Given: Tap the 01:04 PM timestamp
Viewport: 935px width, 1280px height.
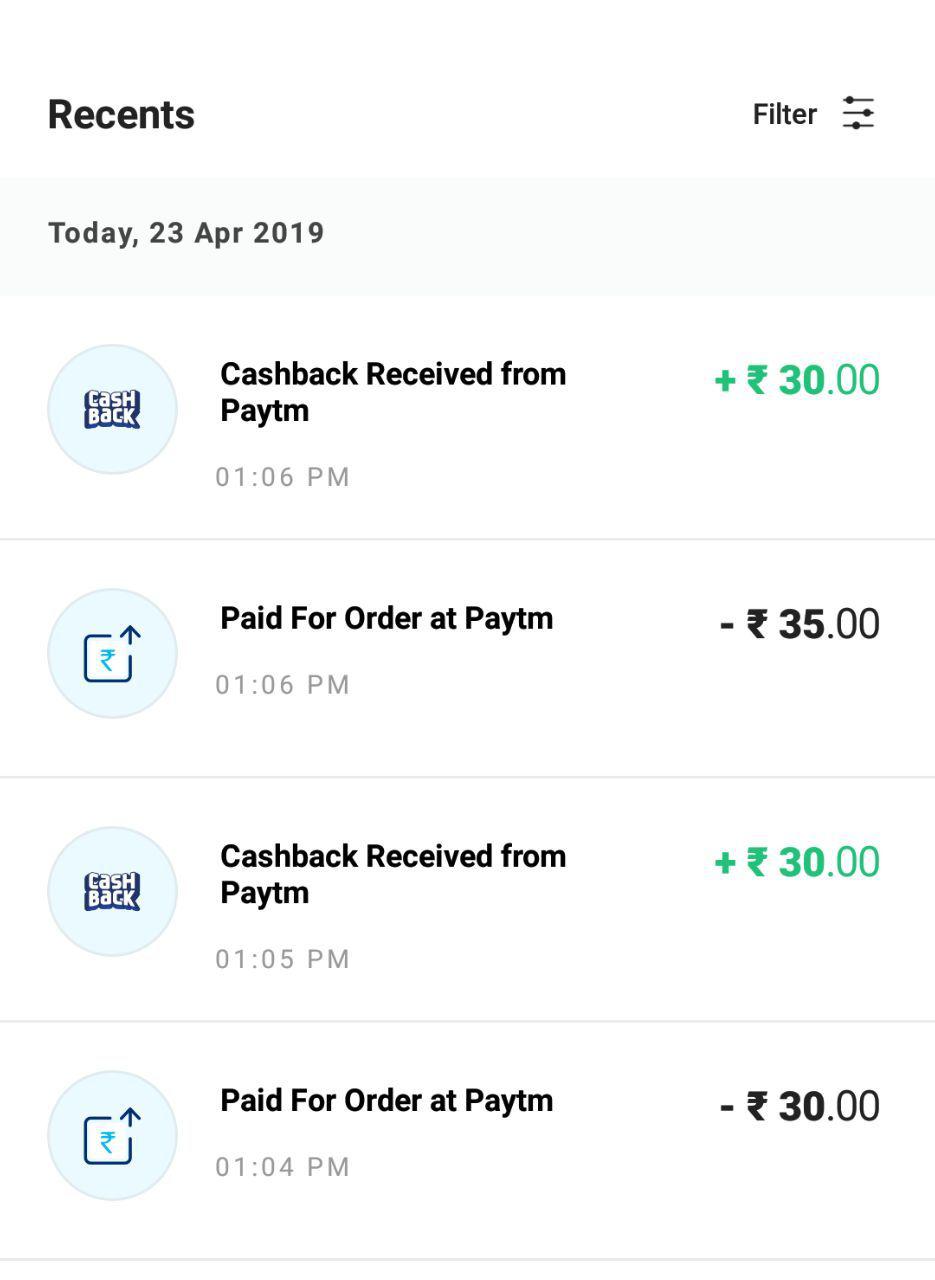Looking at the screenshot, I should (x=283, y=1167).
